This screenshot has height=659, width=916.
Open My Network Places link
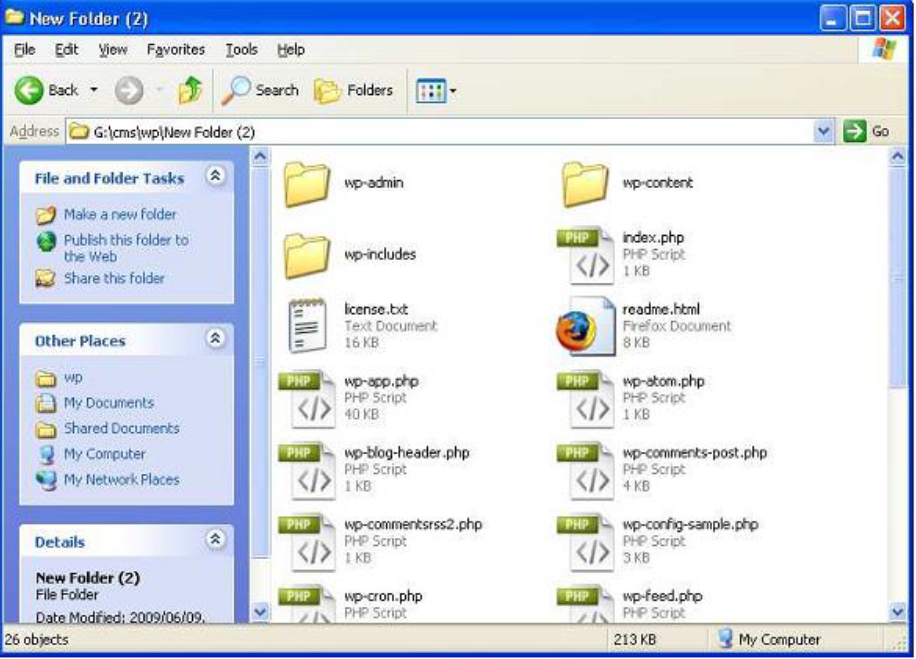point(122,480)
